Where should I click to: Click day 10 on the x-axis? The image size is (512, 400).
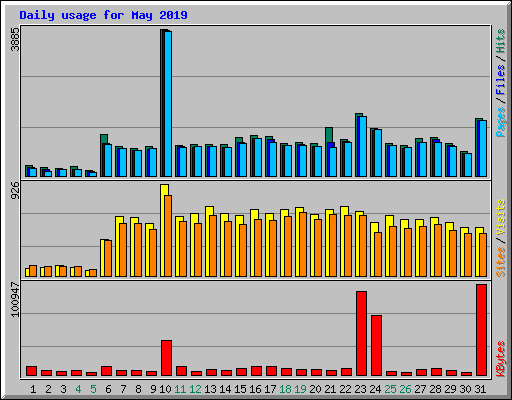[165, 389]
